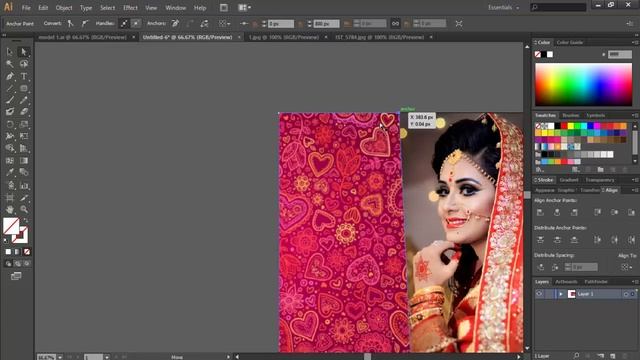
Task: Toggle the link constrain icon in control bar
Action: tap(395, 24)
